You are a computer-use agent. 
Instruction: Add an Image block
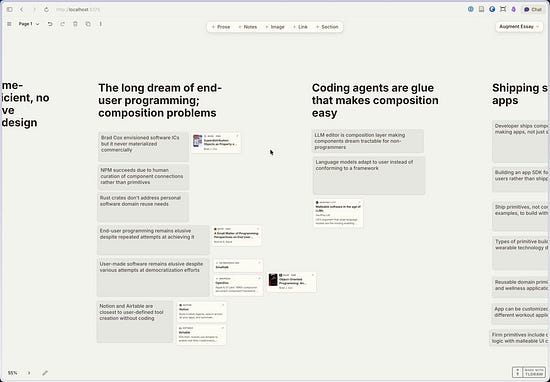pyautogui.click(x=275, y=27)
